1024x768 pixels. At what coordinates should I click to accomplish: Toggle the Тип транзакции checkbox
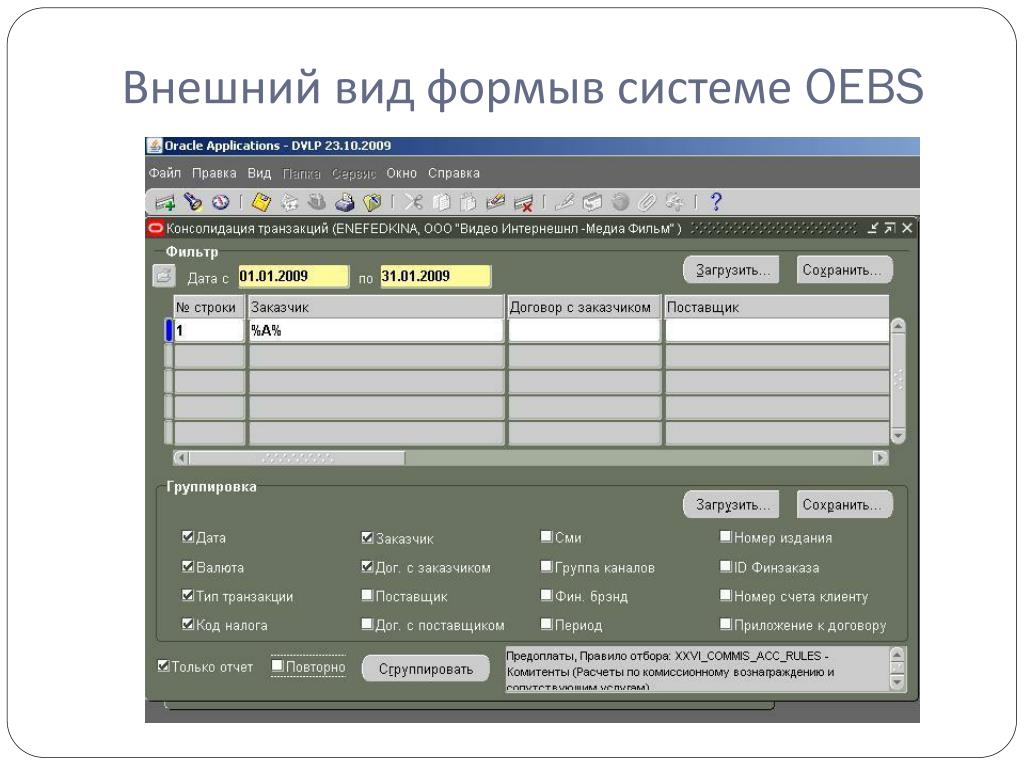188,595
